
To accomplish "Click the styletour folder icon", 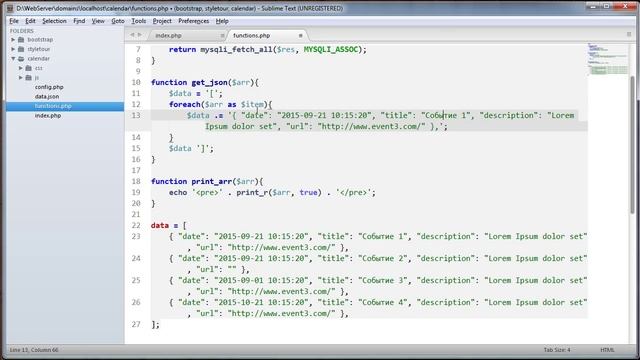I will pos(21,49).
